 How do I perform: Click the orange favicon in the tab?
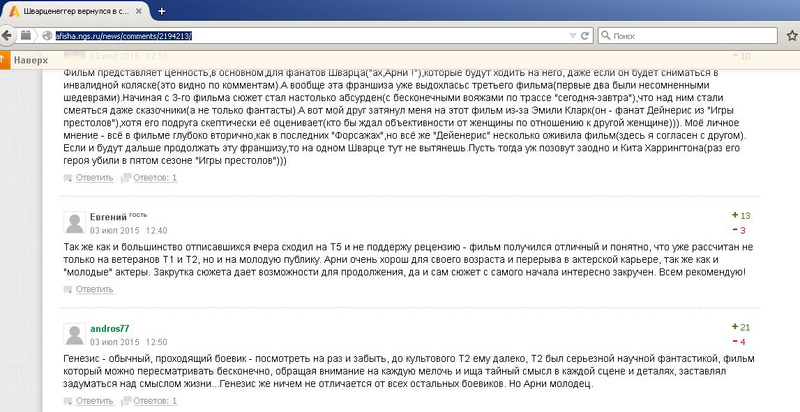click(x=15, y=11)
